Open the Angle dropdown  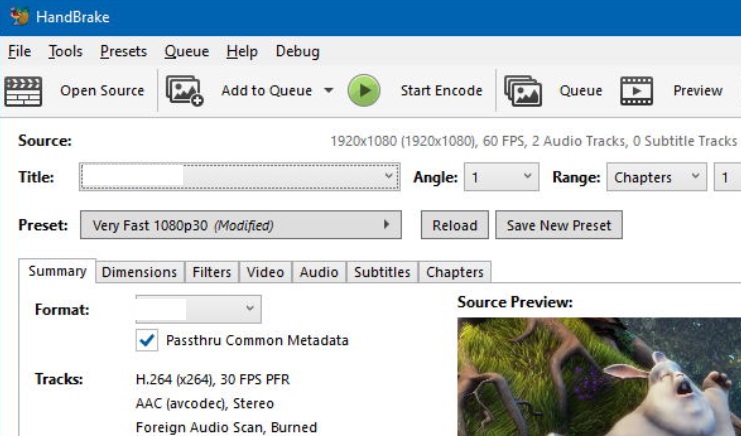501,177
